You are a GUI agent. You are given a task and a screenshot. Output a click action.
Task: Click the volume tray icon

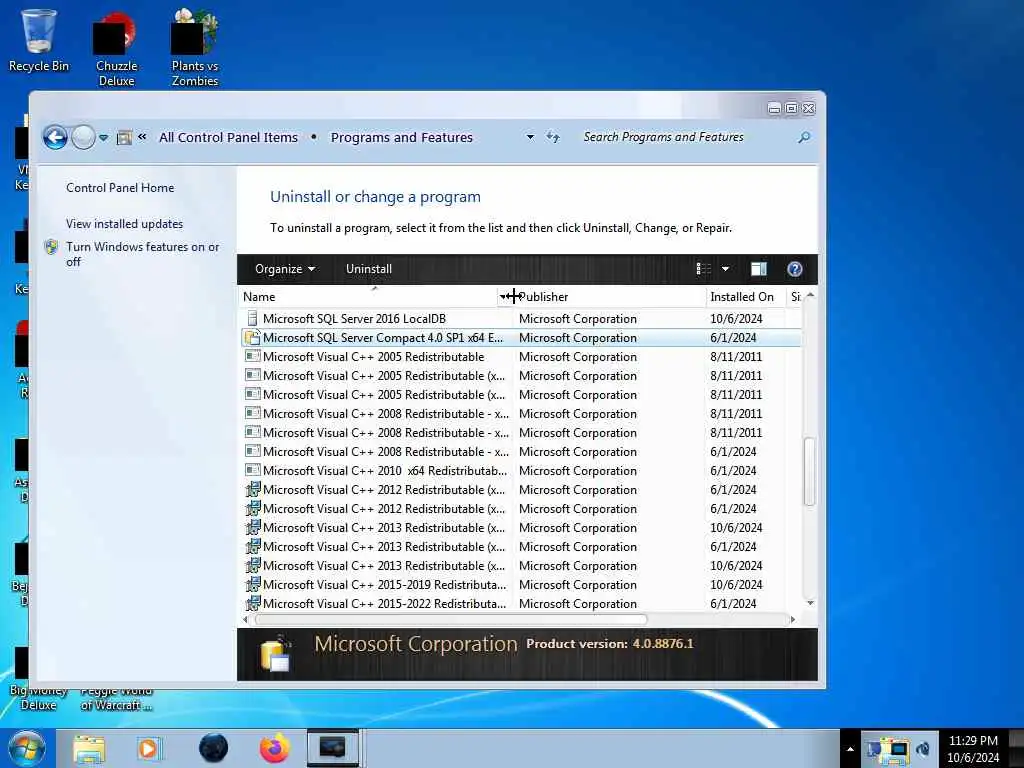click(923, 749)
